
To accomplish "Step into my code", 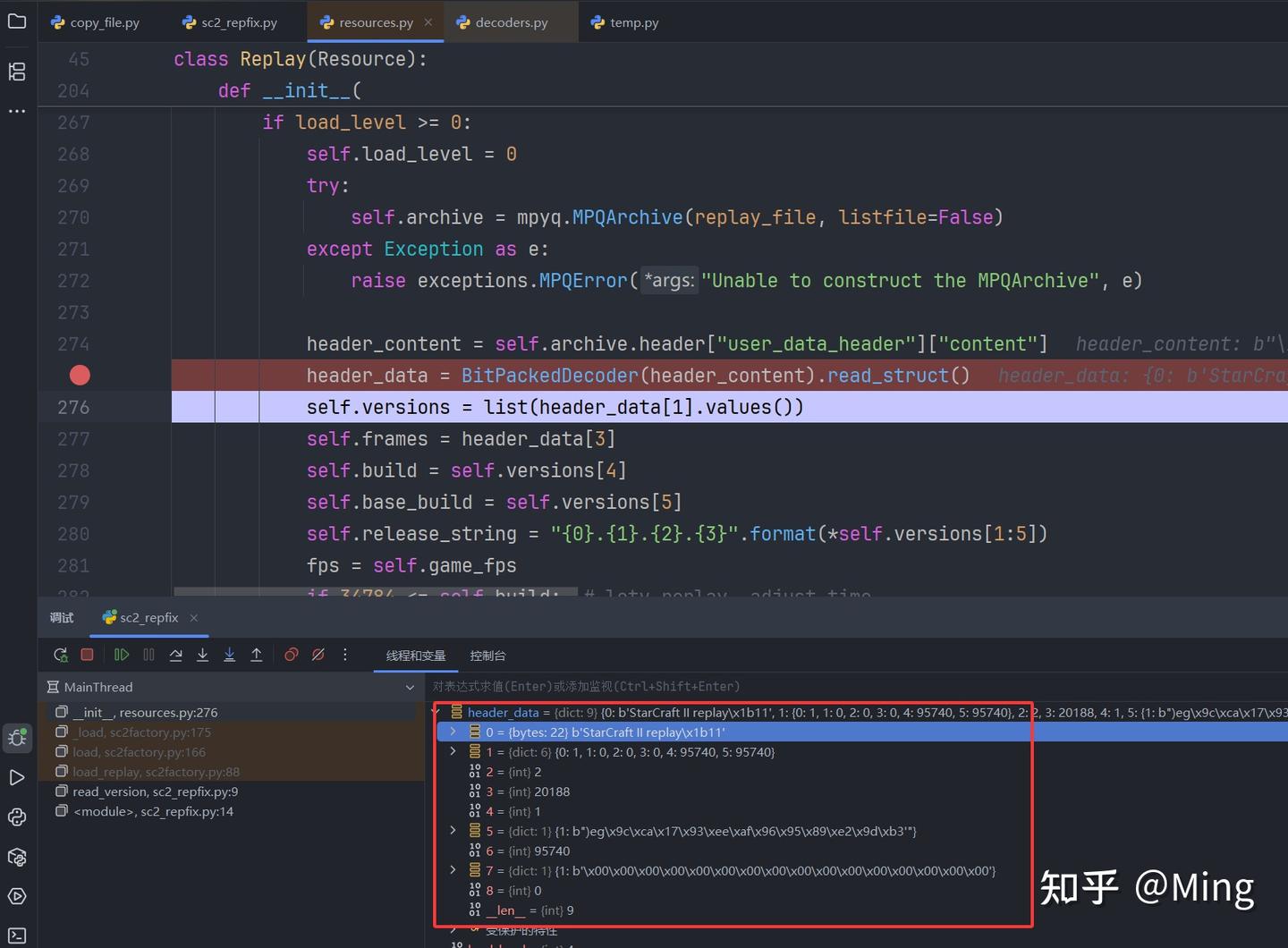I will [229, 655].
